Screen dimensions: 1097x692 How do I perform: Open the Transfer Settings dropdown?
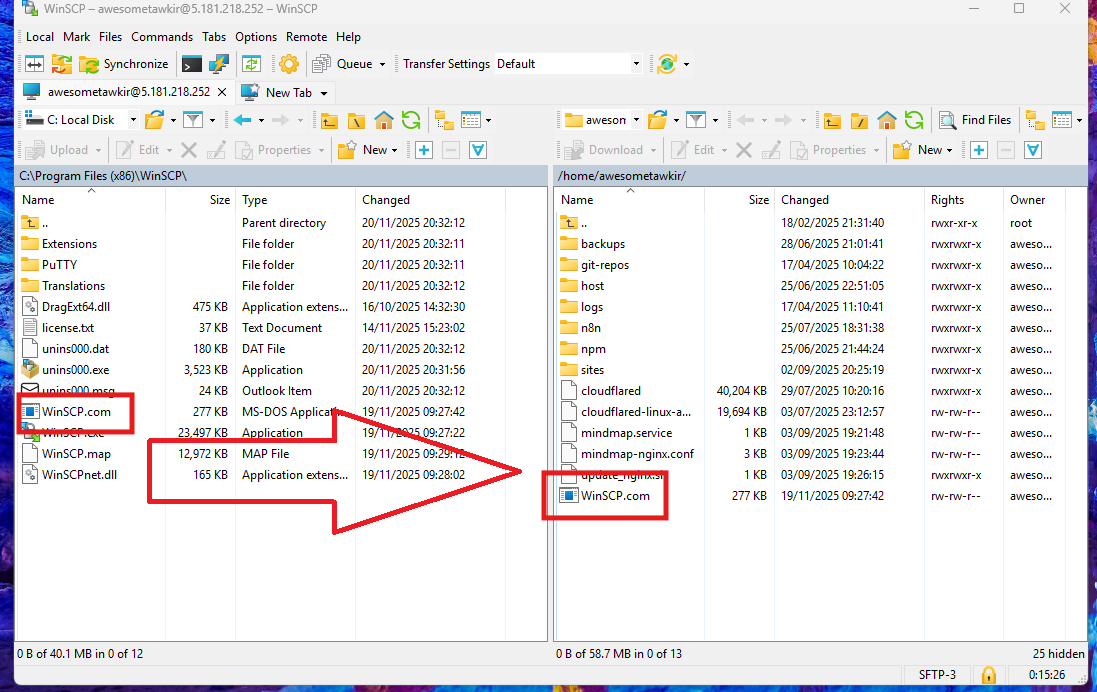point(568,64)
